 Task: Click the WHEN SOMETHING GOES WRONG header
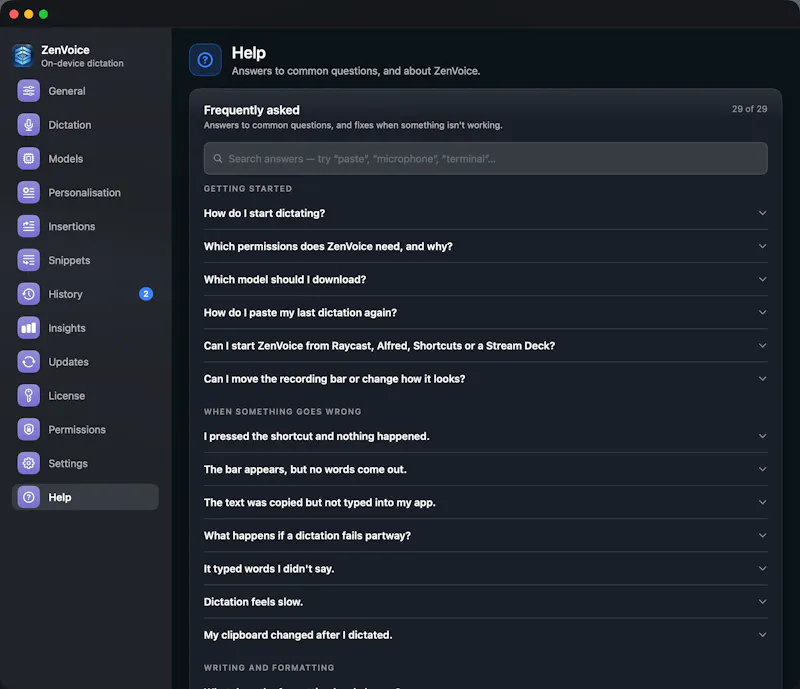pos(283,412)
